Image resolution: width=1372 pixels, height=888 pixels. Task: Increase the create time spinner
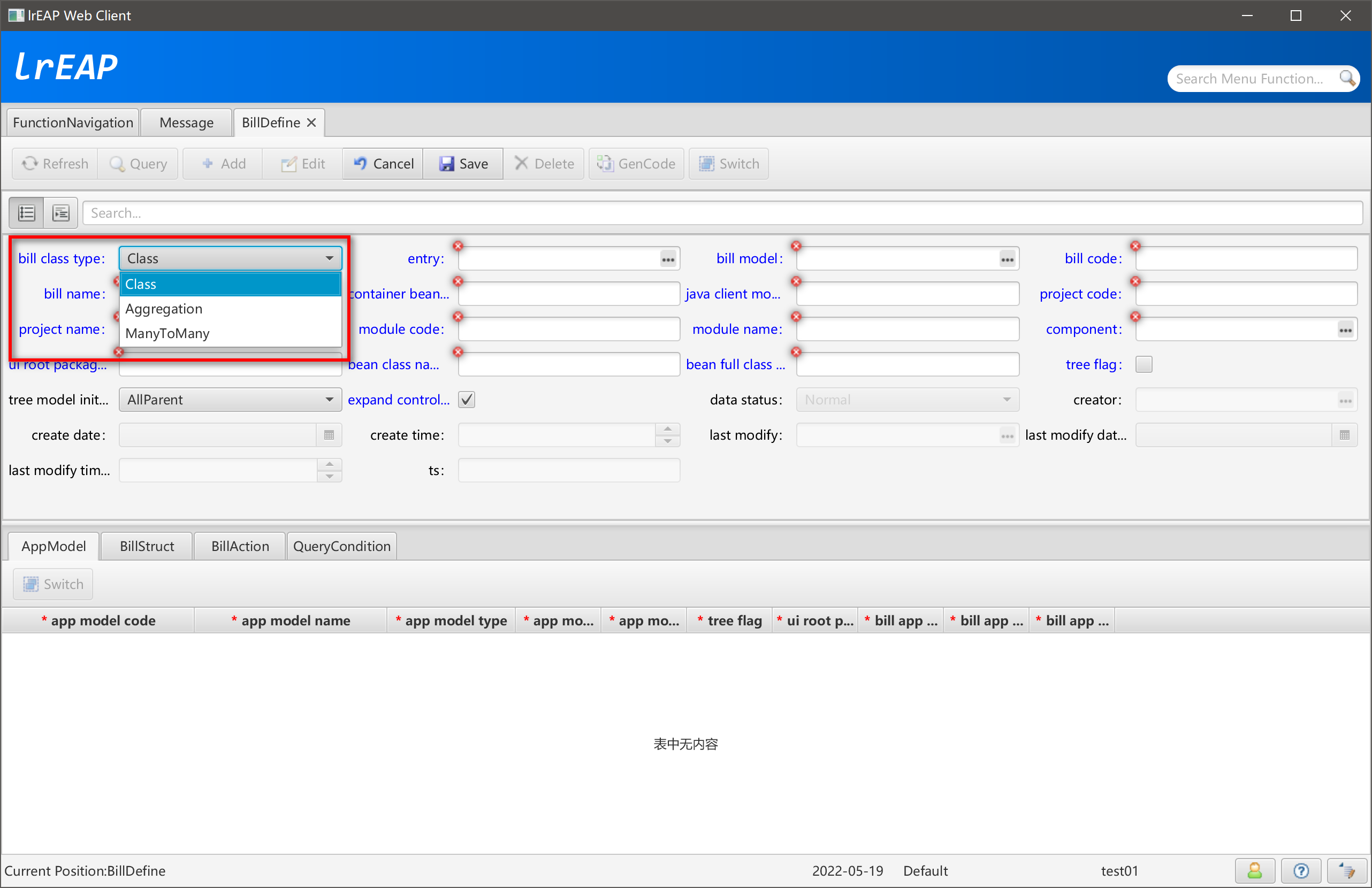click(x=668, y=430)
